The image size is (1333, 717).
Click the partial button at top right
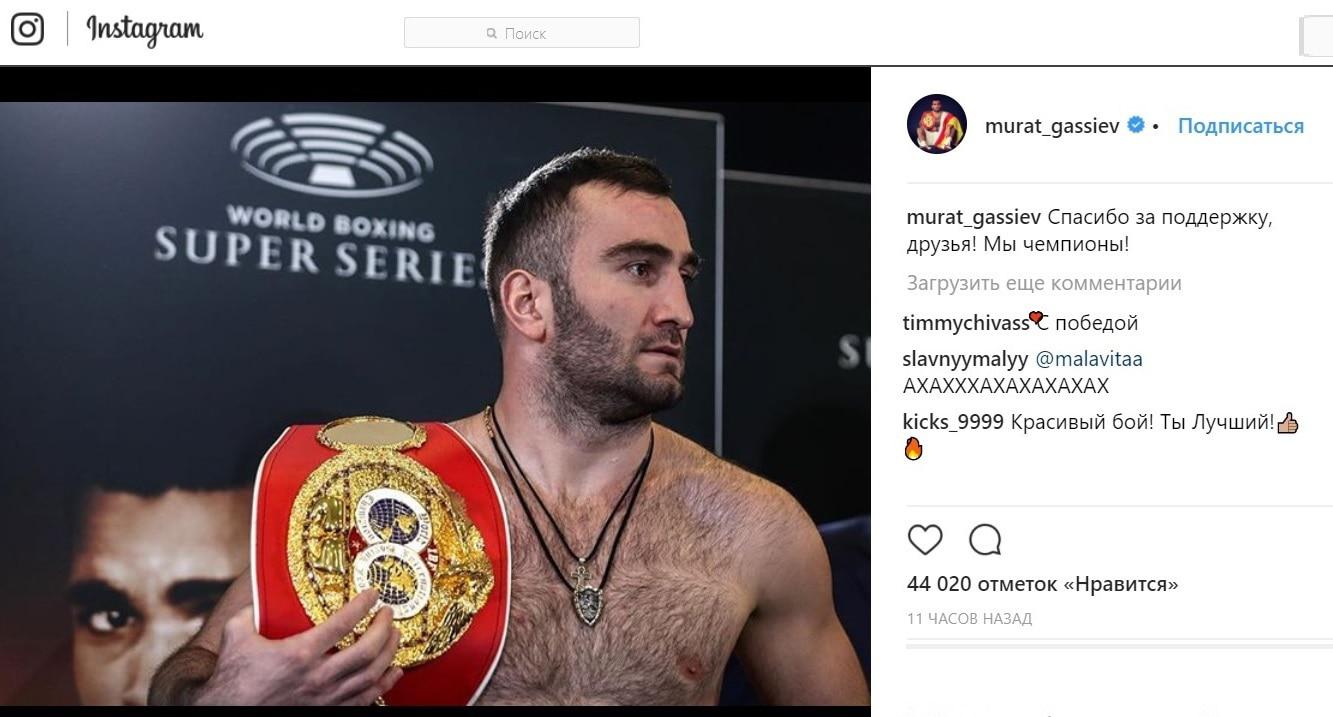coord(1316,37)
